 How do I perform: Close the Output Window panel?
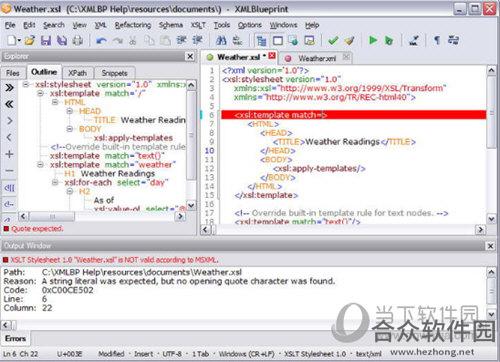pos(491,246)
